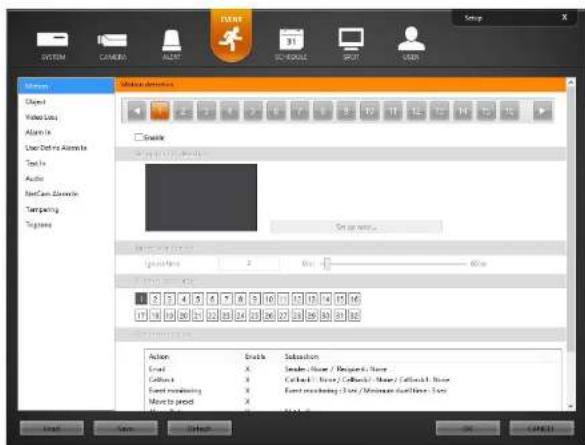The image size is (585, 445).
Task: Click the CANCEL button
Action: tap(541, 428)
